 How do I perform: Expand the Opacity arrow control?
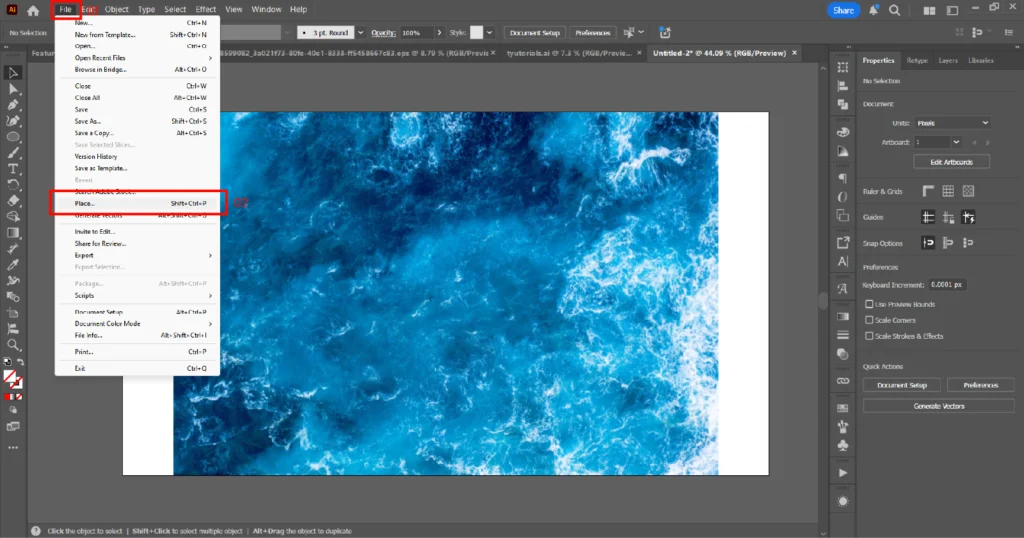(439, 33)
